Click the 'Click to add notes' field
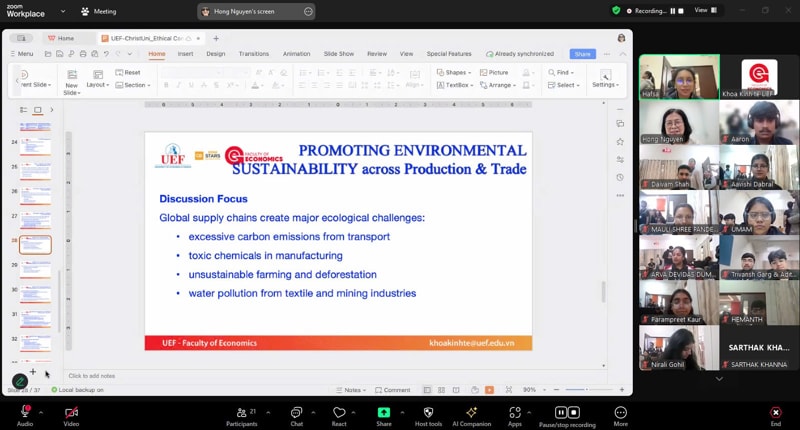This screenshot has height=430, width=800. (x=92, y=376)
